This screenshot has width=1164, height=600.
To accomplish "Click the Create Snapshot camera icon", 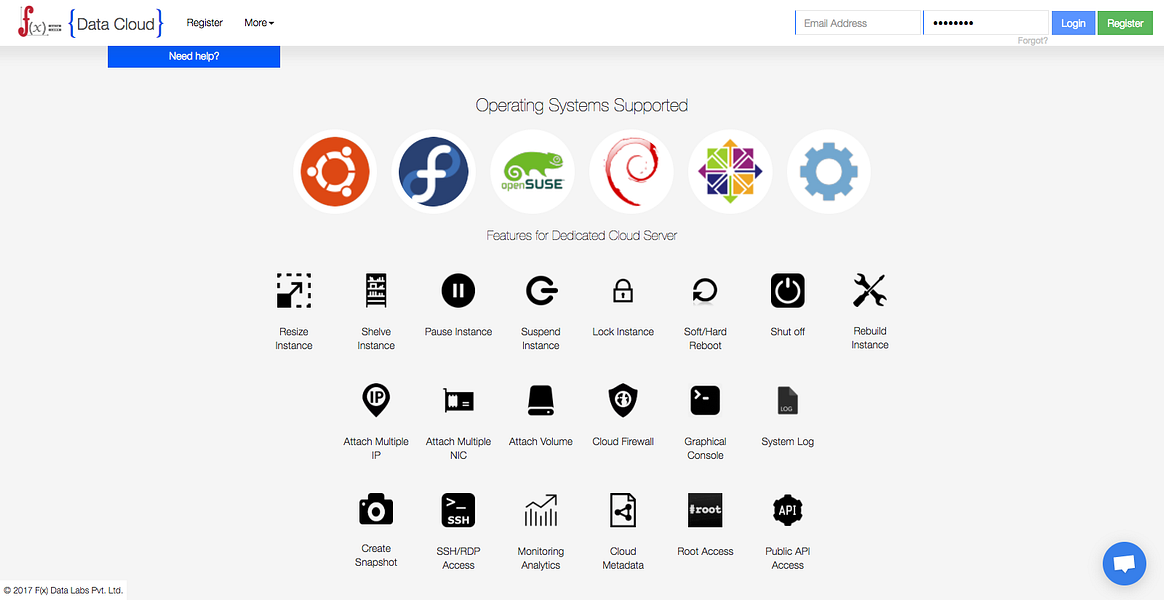I will (376, 511).
